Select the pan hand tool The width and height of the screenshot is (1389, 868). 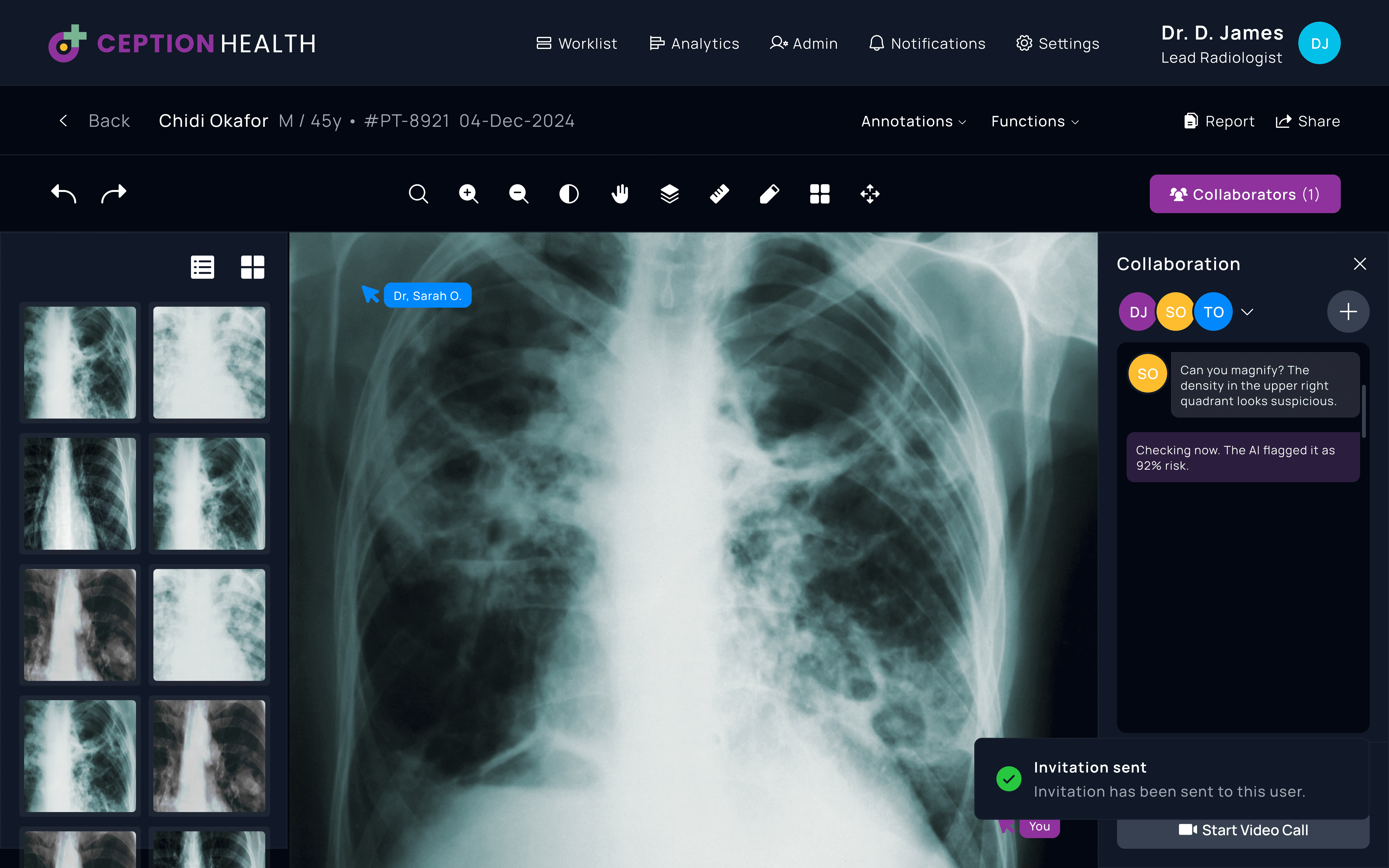(x=619, y=194)
